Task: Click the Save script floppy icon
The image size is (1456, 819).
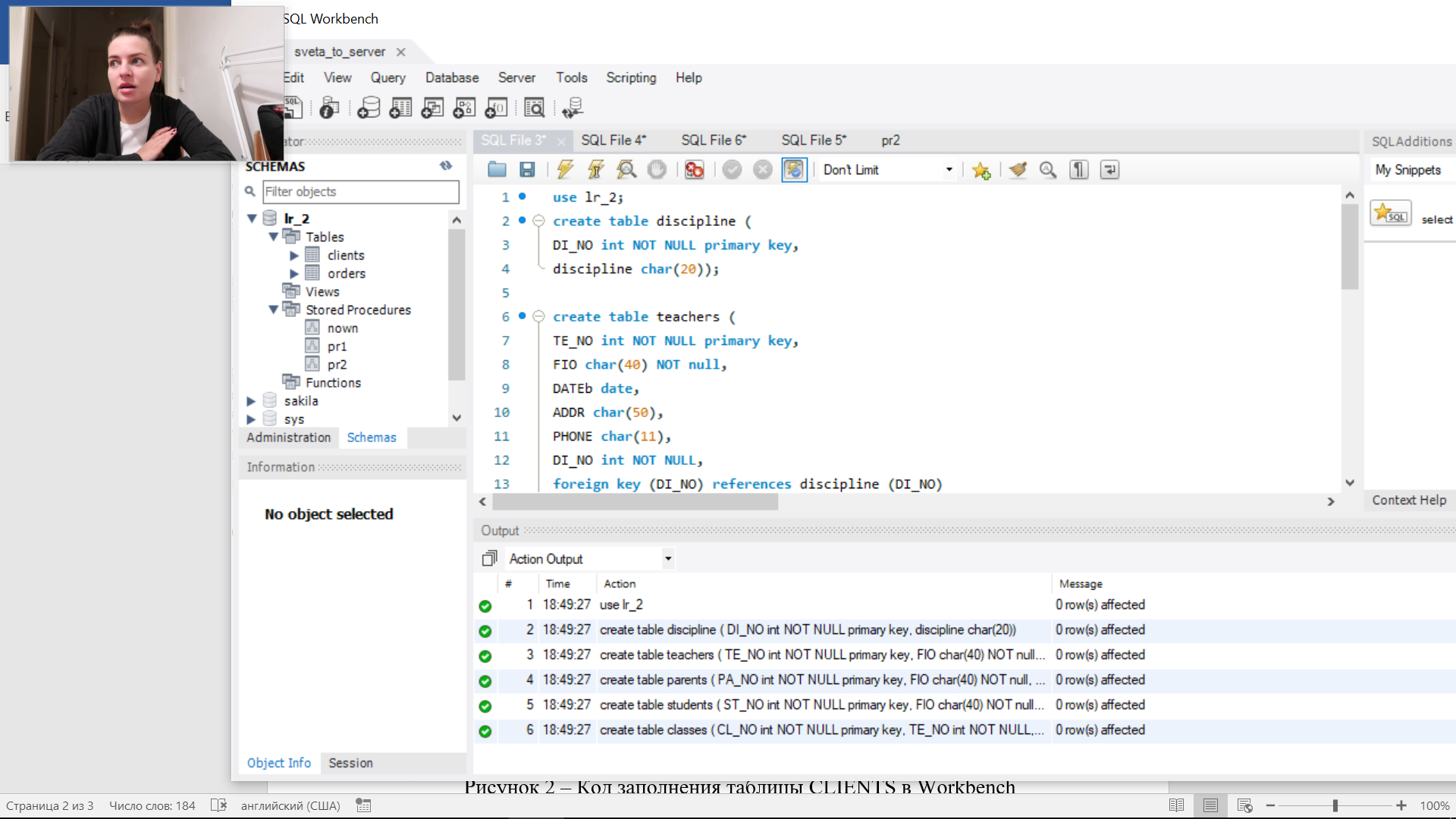Action: point(527,170)
